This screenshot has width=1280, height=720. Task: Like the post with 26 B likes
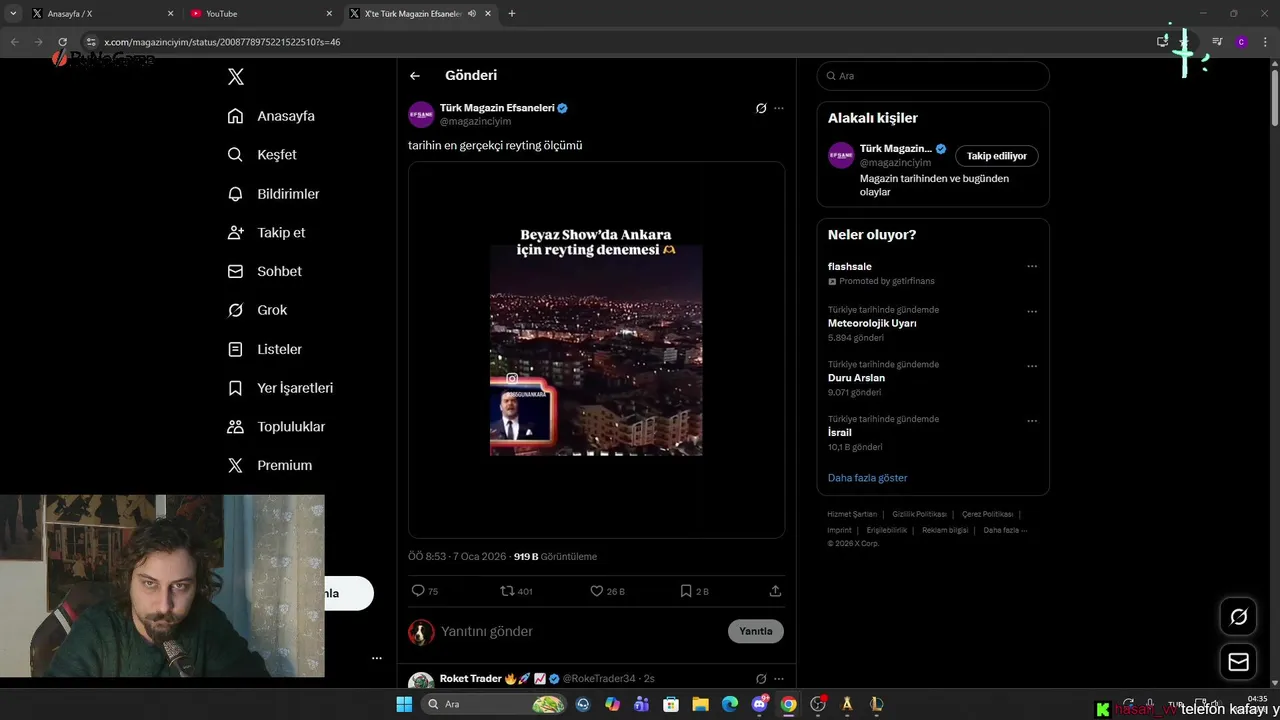click(x=607, y=591)
